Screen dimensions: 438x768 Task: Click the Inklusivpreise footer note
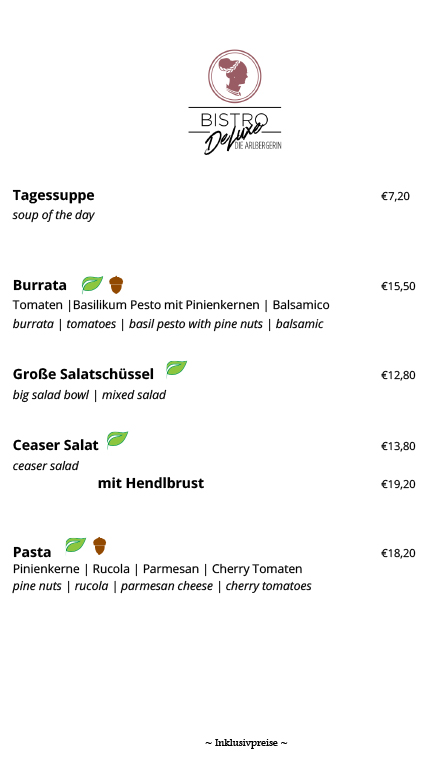pos(246,743)
